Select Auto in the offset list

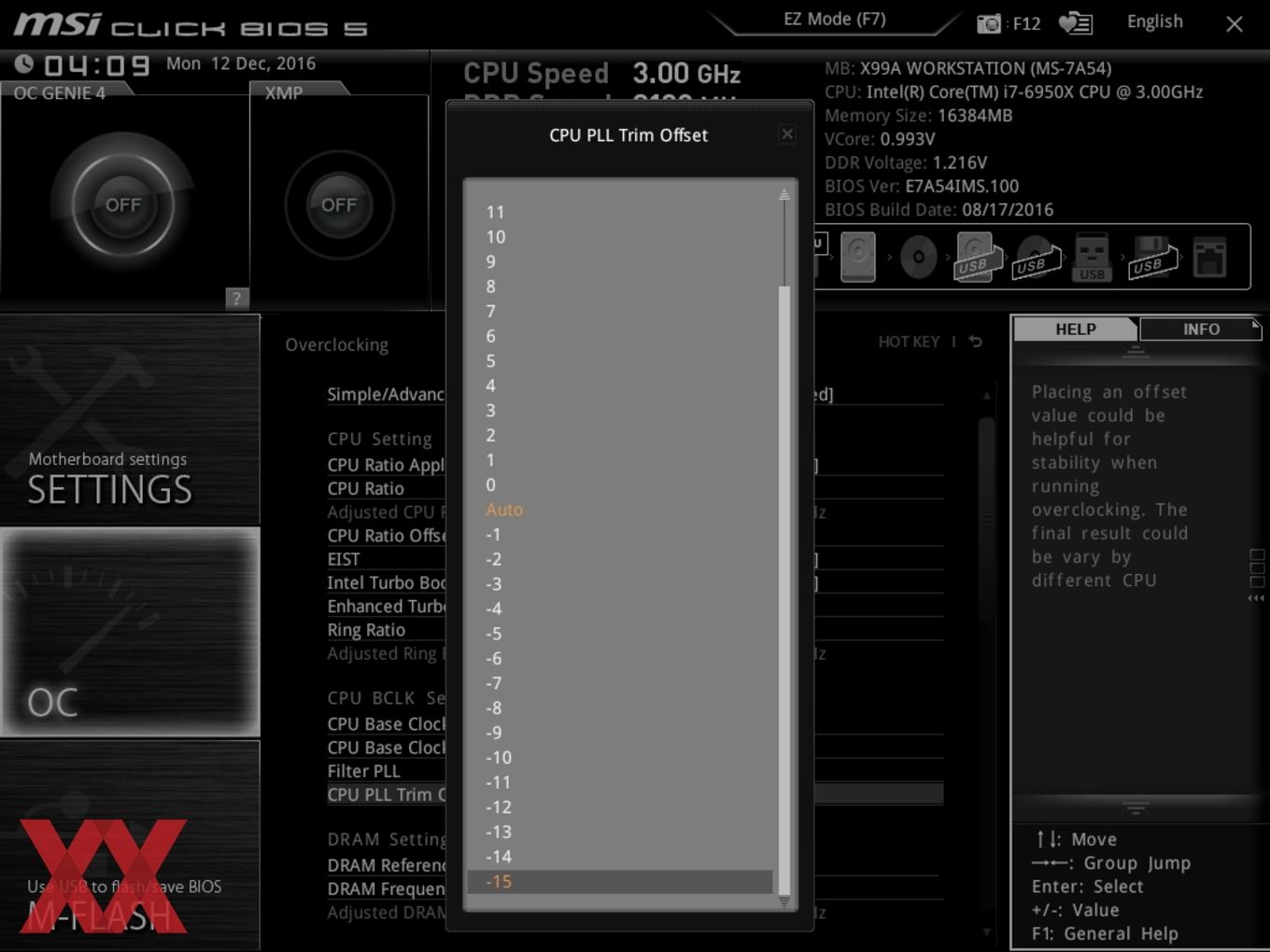619,510
